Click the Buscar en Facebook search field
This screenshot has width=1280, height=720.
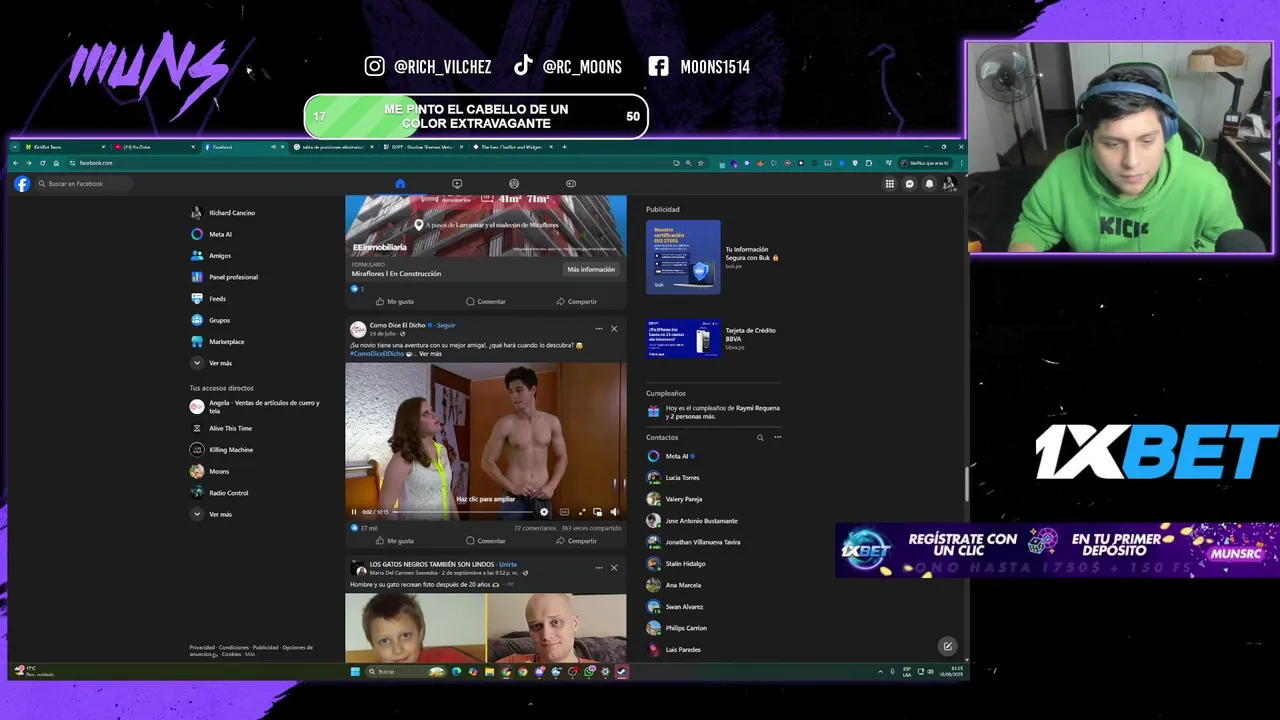(x=82, y=184)
